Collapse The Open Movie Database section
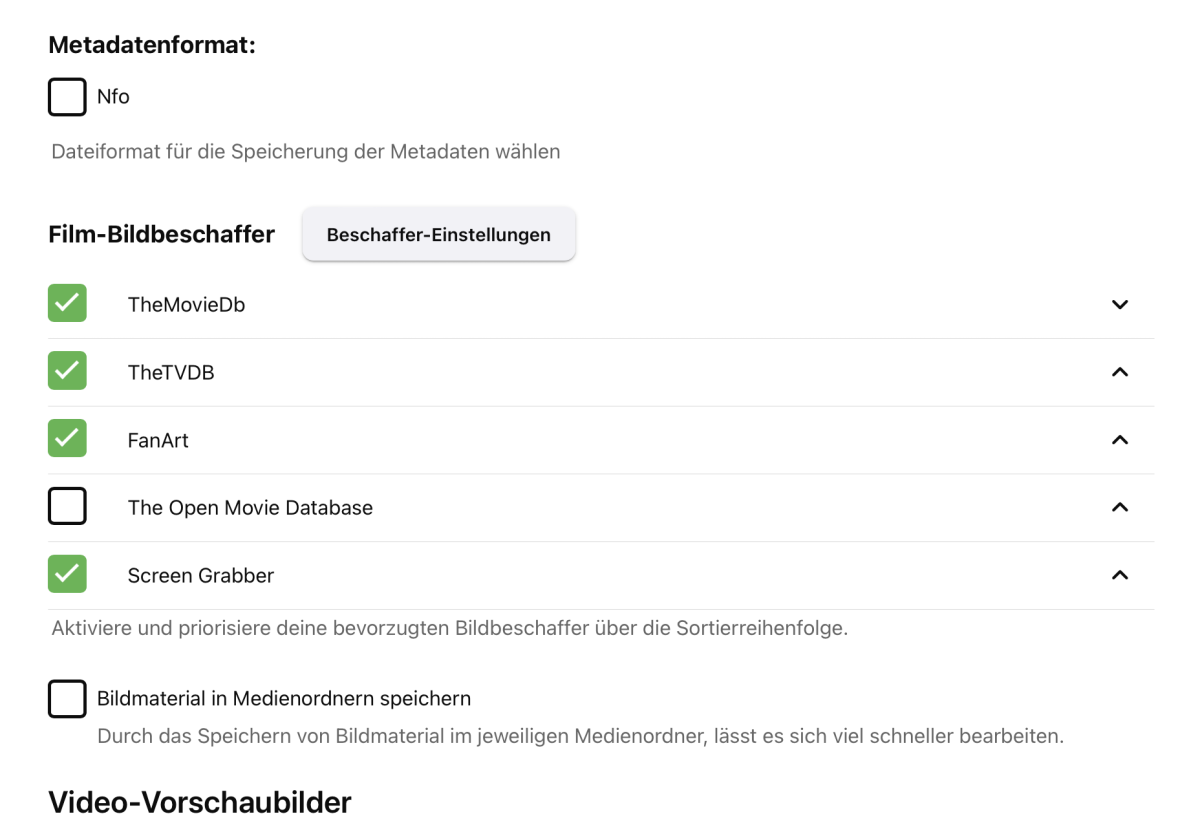Viewport: 1200px width, 825px height. point(1120,507)
